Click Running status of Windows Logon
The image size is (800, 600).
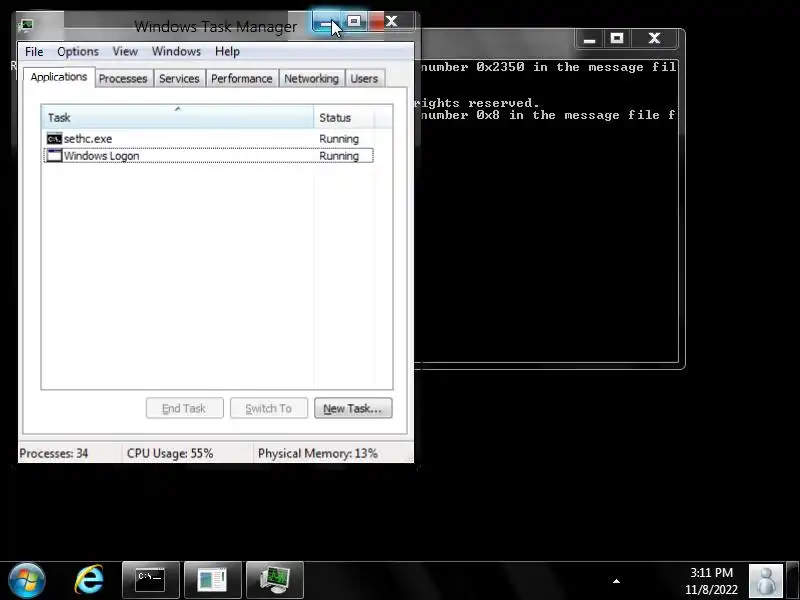point(339,156)
